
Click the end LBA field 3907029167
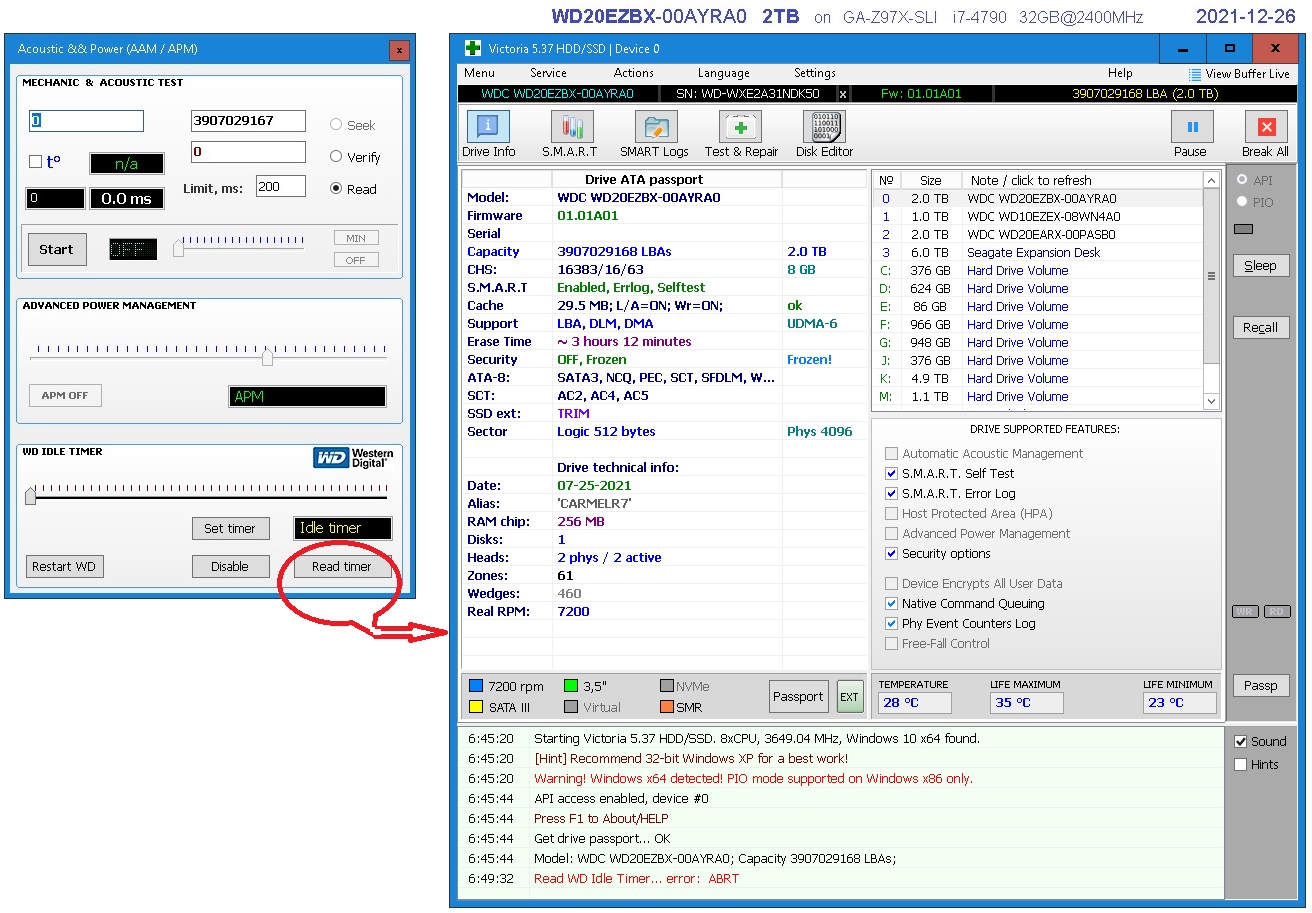point(248,121)
